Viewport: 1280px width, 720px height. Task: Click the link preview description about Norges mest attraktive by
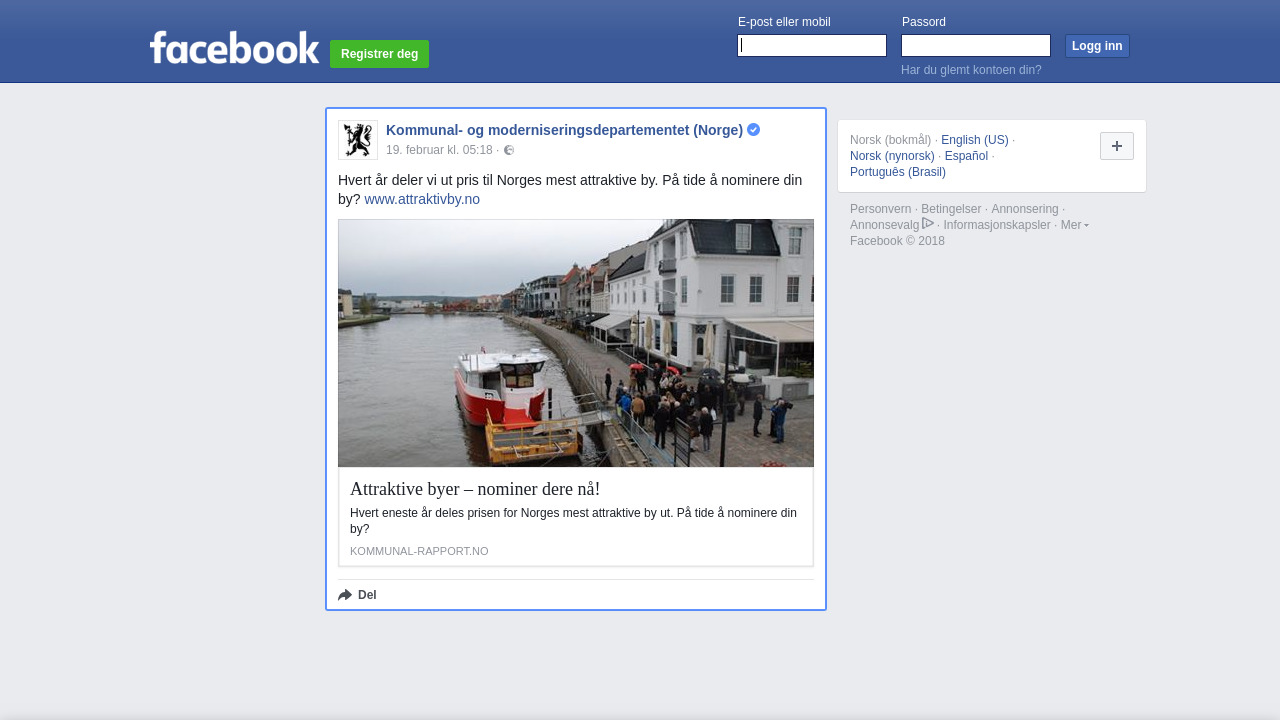(573, 521)
